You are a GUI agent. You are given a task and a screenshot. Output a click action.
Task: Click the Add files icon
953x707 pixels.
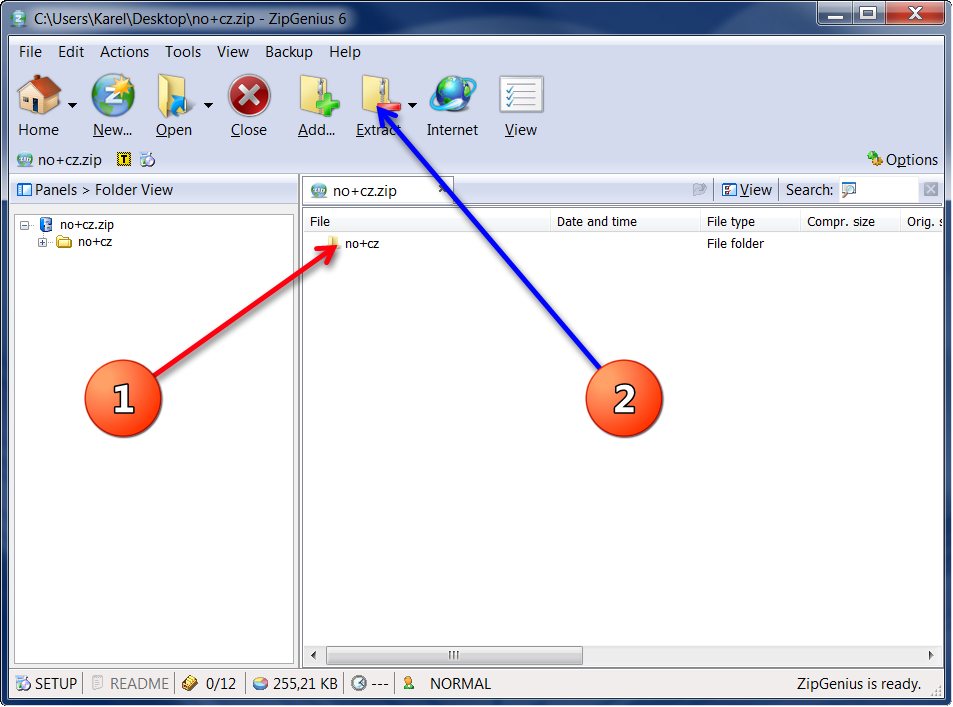(x=318, y=95)
